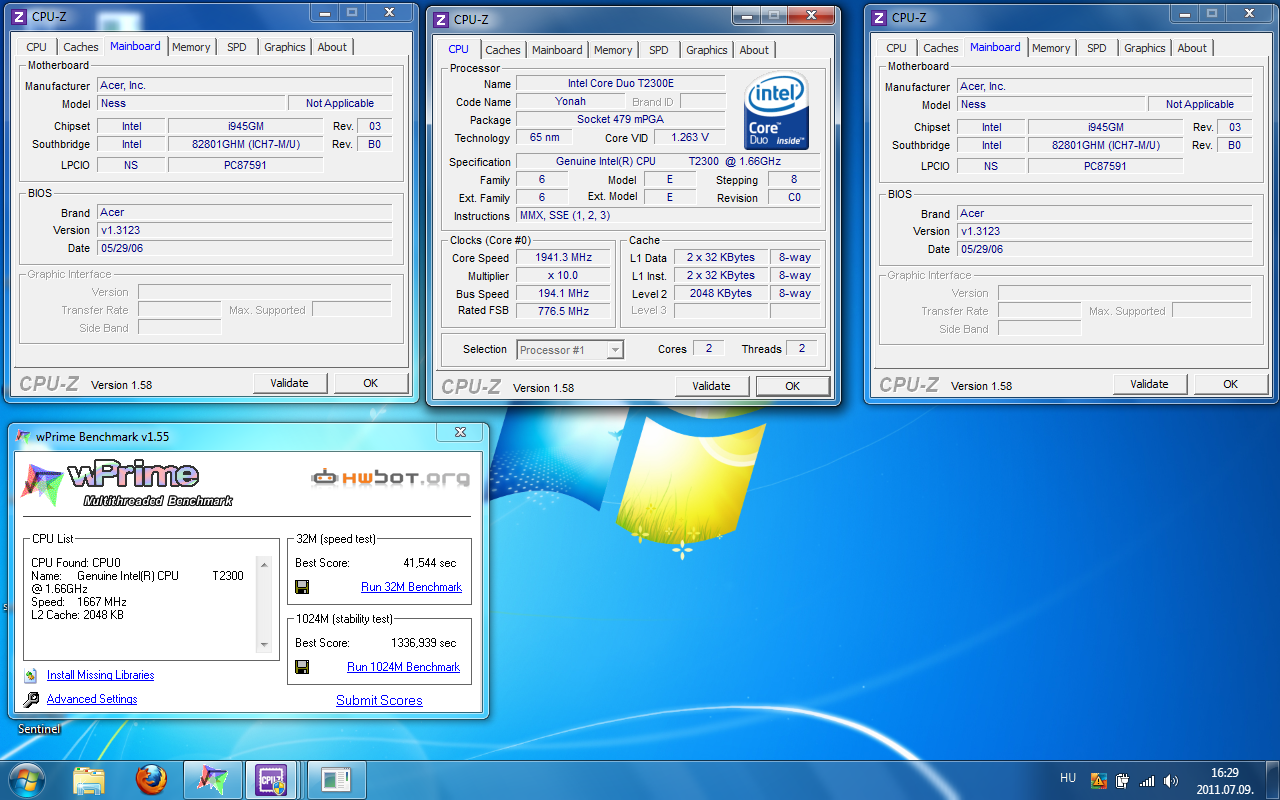1280x800 pixels.
Task: Select Caches tab in right CPU-Z window
Action: click(x=941, y=48)
